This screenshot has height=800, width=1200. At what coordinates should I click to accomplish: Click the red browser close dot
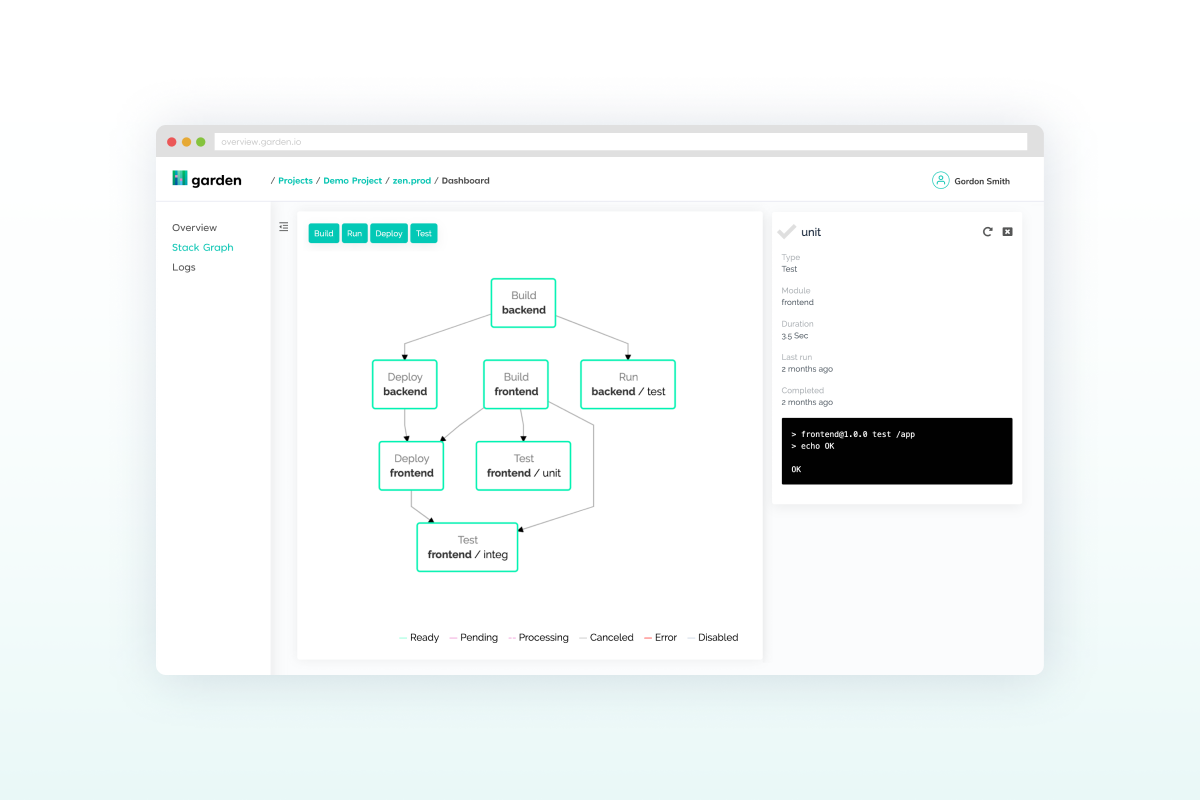click(x=172, y=142)
